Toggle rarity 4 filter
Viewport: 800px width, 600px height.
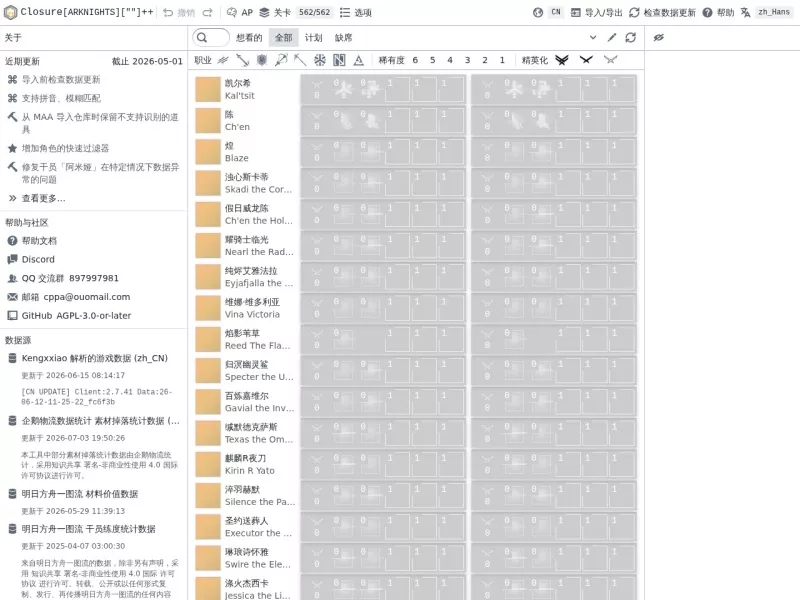click(x=450, y=60)
